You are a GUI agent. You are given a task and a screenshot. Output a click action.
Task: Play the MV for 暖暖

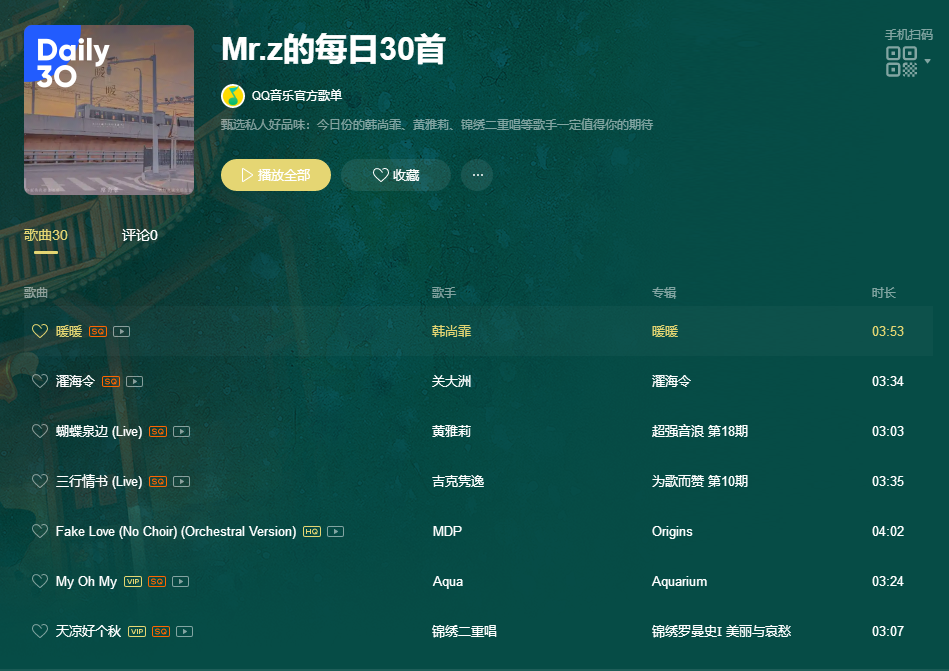121,331
